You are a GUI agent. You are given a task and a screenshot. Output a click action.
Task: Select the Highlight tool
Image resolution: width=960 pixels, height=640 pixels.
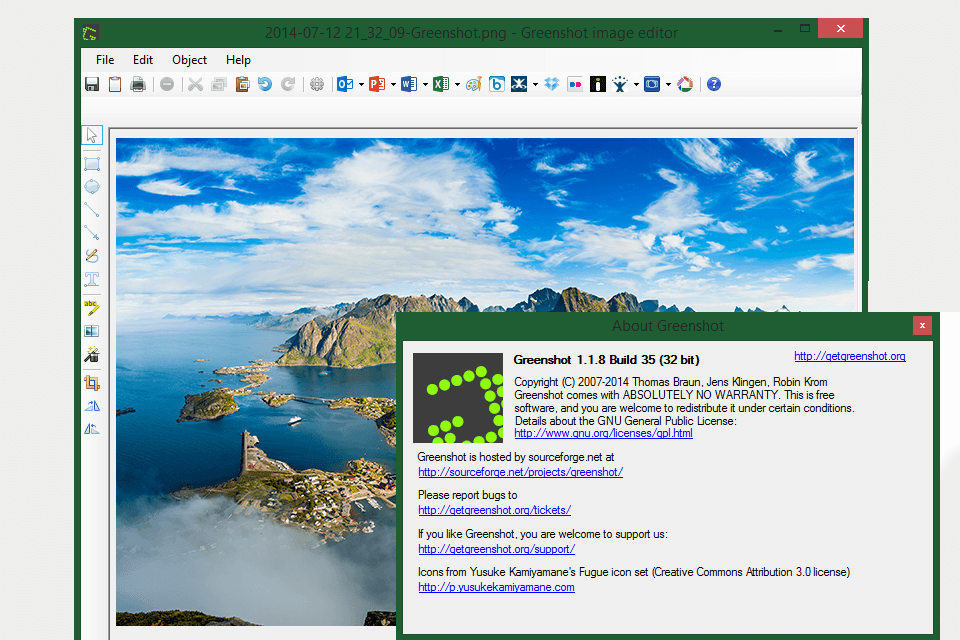click(x=92, y=307)
